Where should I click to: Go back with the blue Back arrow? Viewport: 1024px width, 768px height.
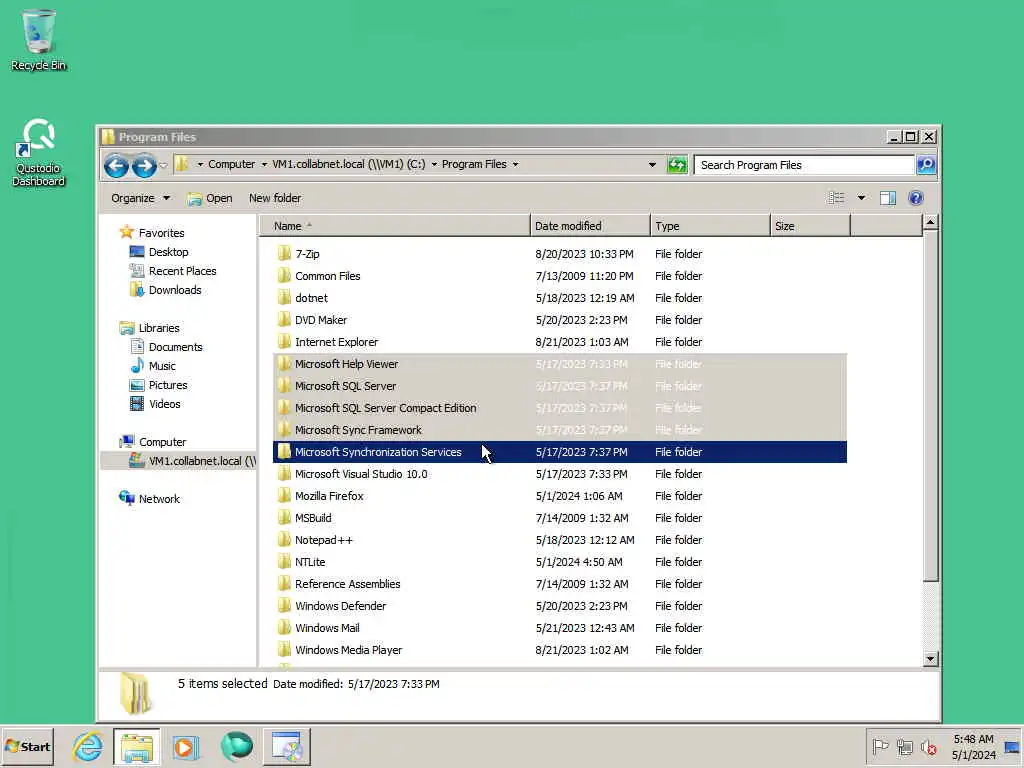click(116, 166)
